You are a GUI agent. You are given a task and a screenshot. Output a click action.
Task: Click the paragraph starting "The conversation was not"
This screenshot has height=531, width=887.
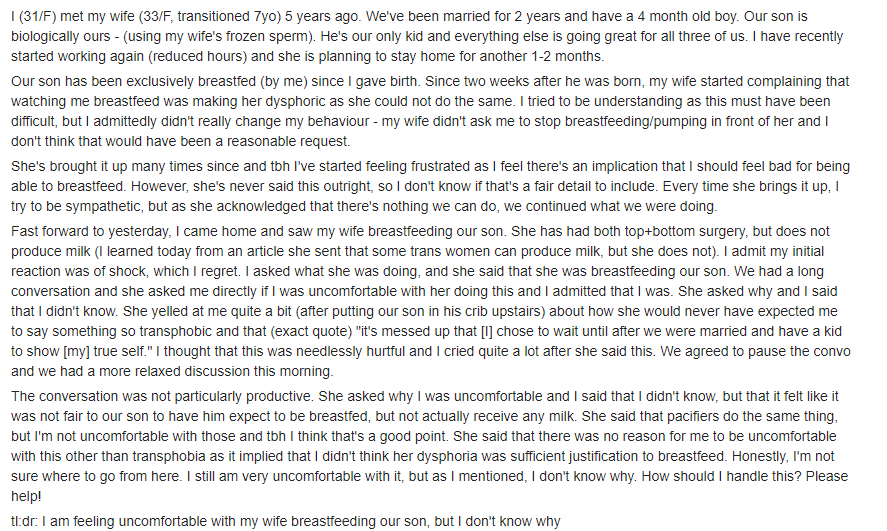click(429, 446)
